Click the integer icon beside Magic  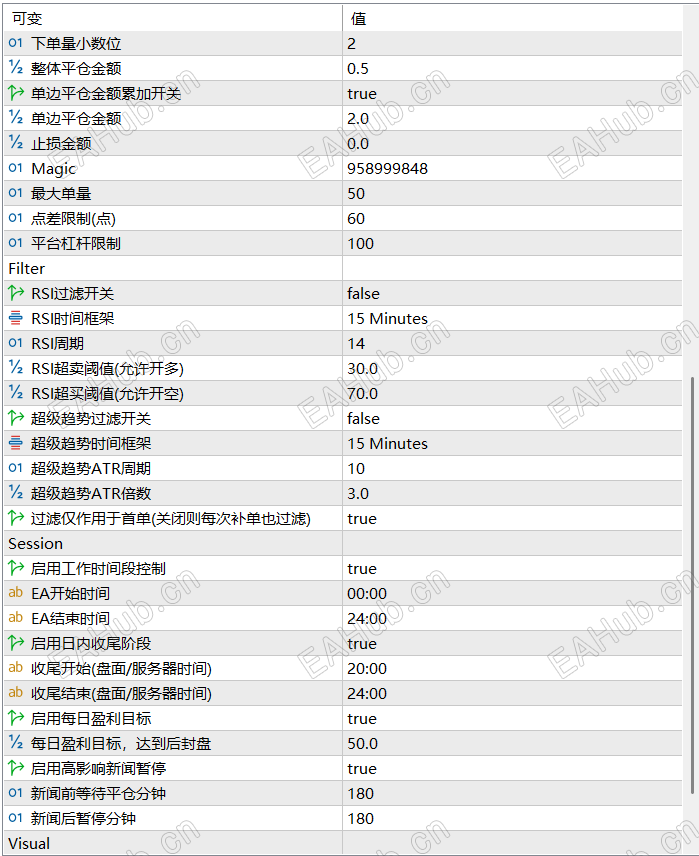15,168
